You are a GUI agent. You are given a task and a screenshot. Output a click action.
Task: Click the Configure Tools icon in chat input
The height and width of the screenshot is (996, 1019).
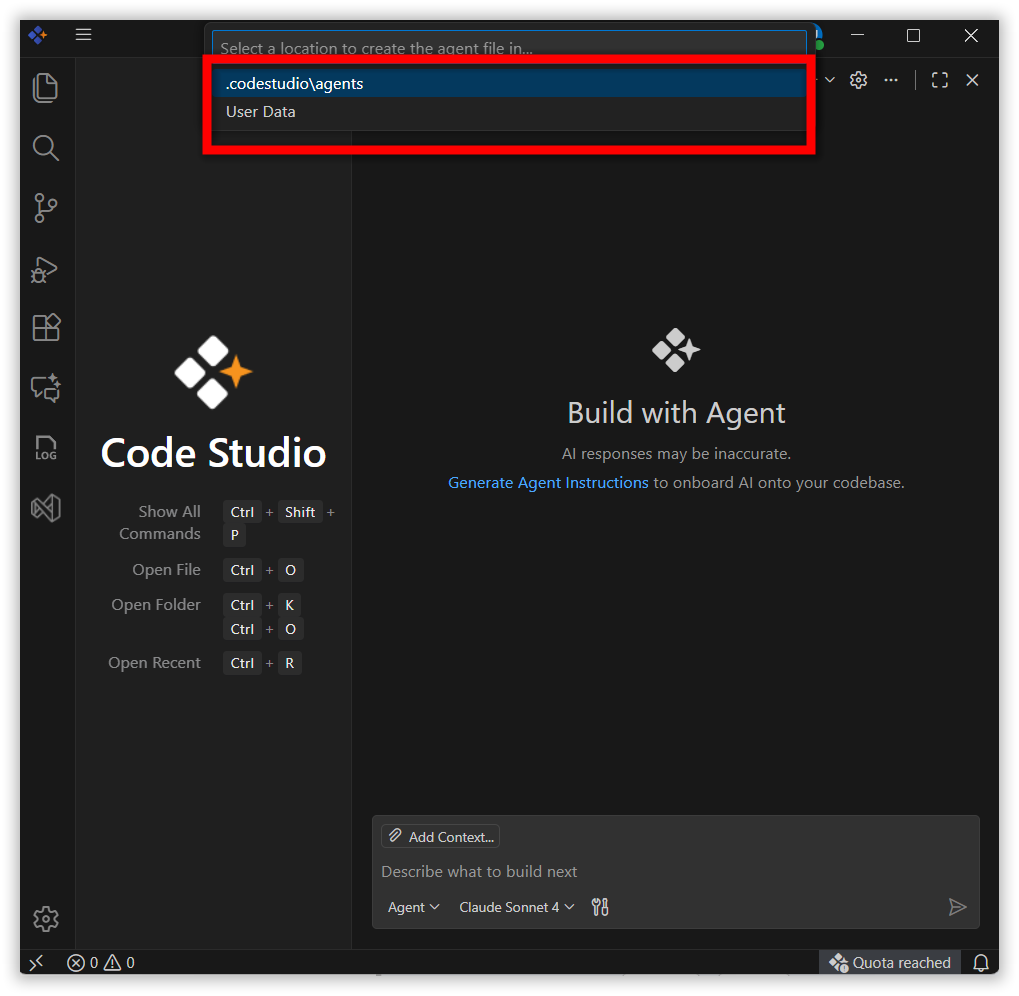coord(600,907)
